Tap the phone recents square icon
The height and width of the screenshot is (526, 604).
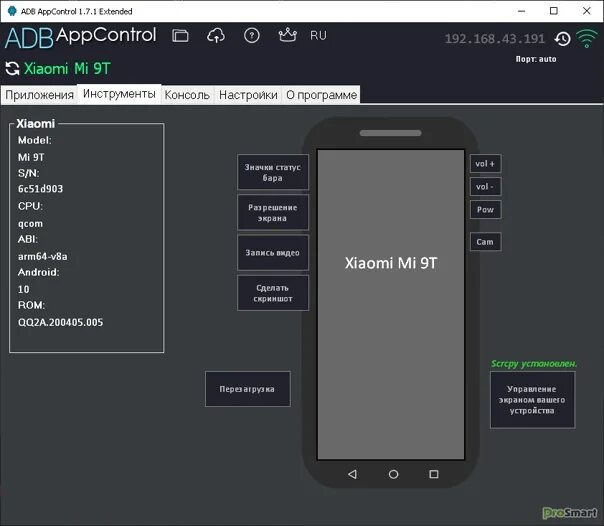pos(434,474)
